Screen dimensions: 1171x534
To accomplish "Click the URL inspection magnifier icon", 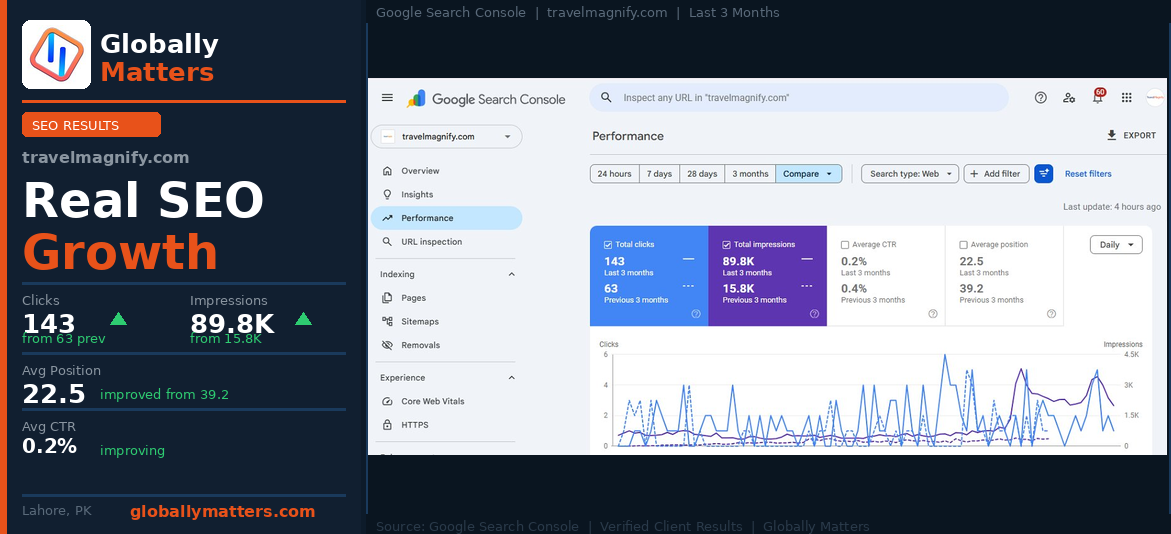I will click(387, 242).
